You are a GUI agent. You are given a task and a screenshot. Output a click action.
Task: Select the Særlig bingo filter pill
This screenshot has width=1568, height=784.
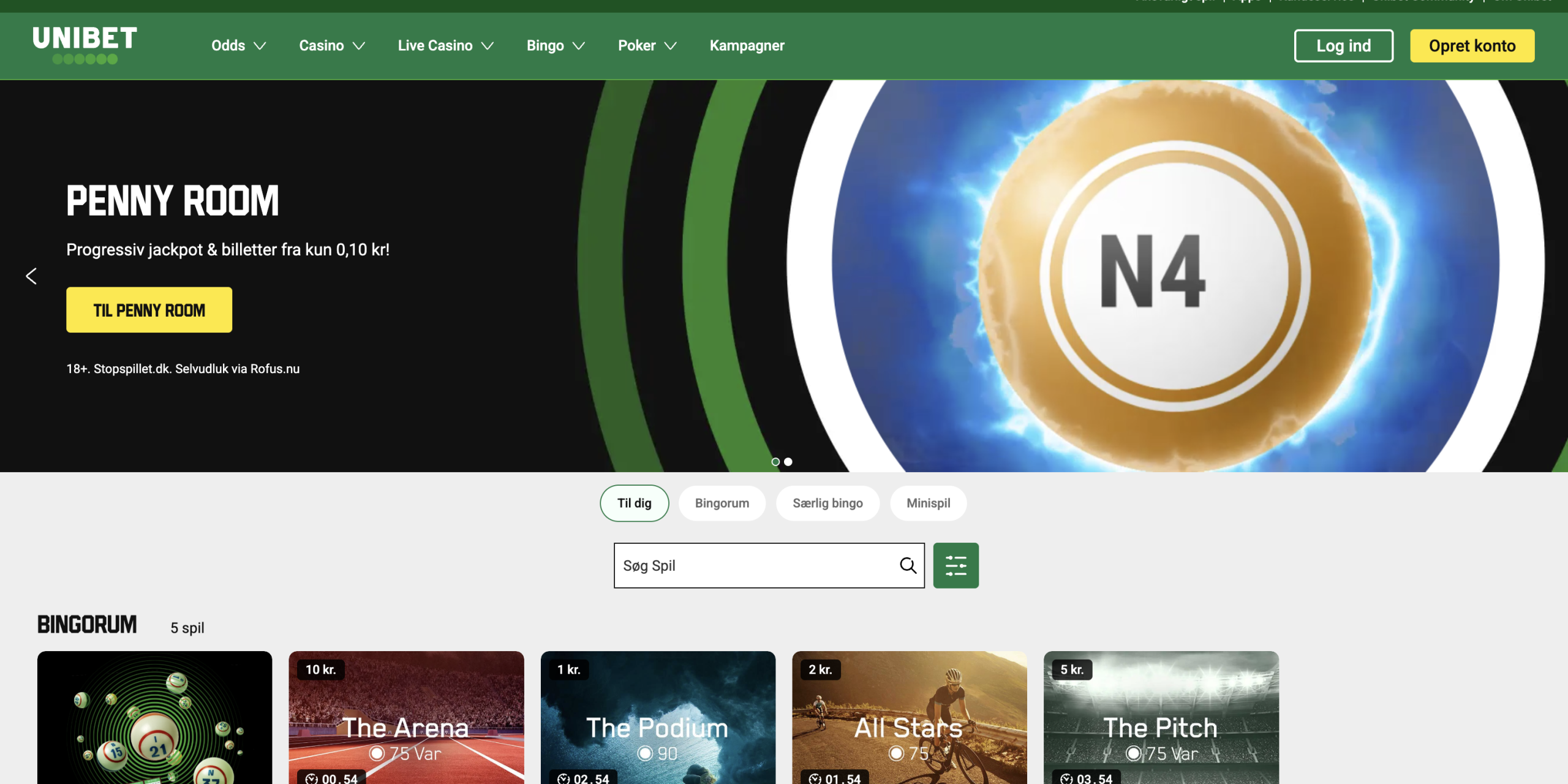(828, 503)
